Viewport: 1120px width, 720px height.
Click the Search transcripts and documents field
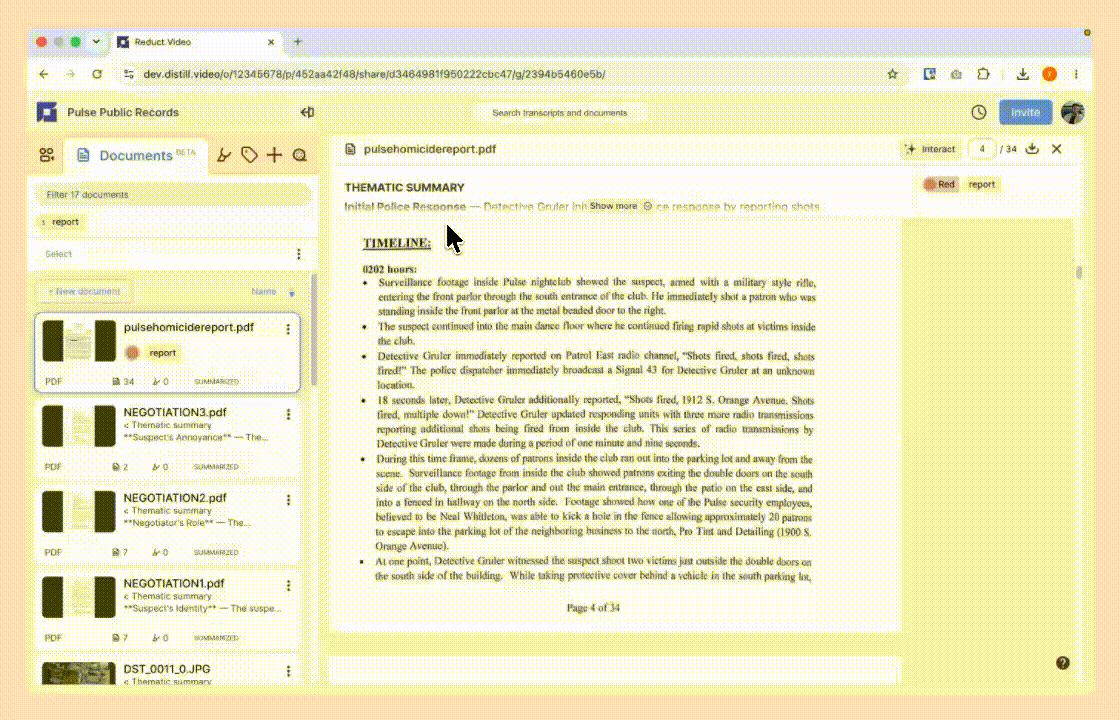[559, 113]
